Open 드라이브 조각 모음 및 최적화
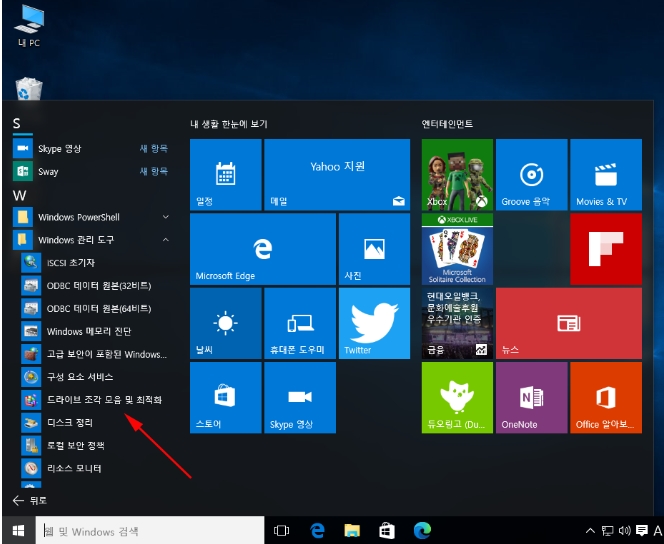664x544 pixels. pos(95,400)
